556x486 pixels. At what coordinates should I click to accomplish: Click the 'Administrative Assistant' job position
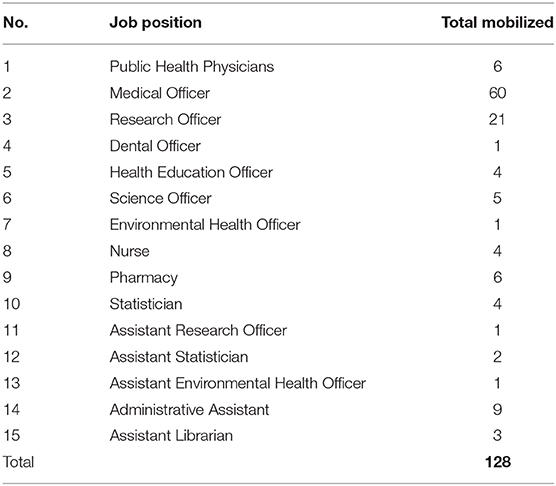189,410
